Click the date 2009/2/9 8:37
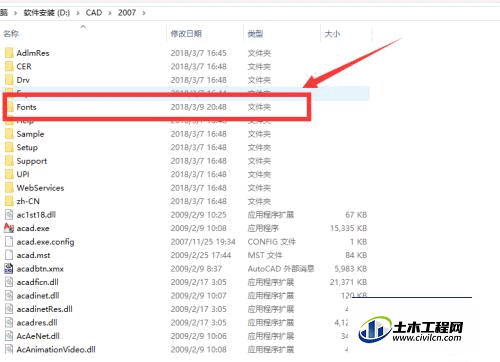Screen dimensions: 500x362 coord(196,269)
